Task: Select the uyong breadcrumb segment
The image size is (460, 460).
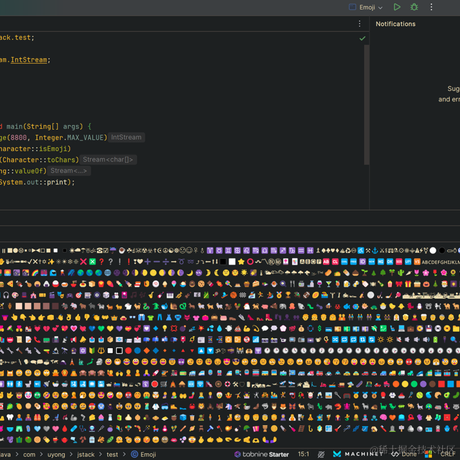Action: coord(56,455)
